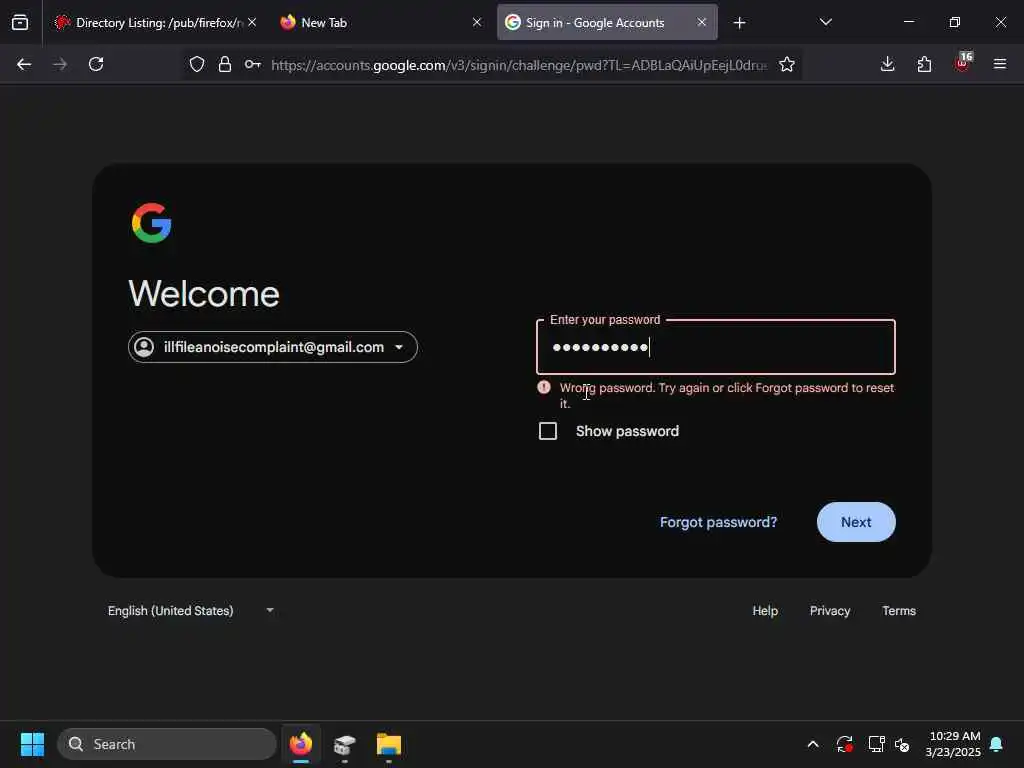The height and width of the screenshot is (768, 1024).
Task: Open the muted volume tray icon
Action: [902, 744]
